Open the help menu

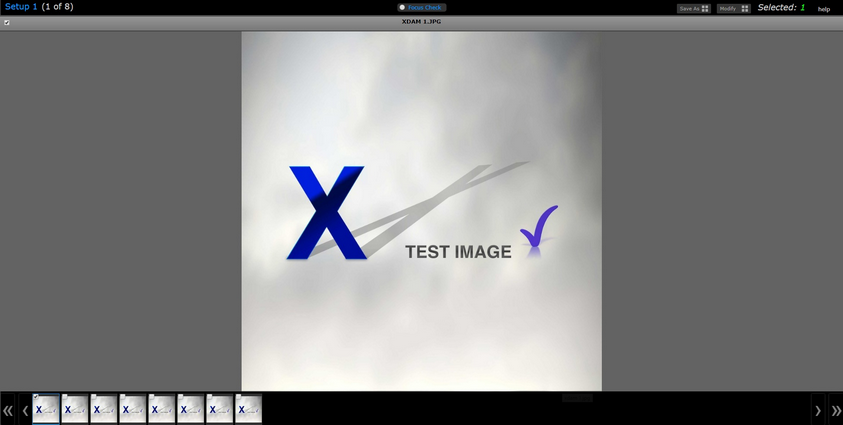[824, 9]
